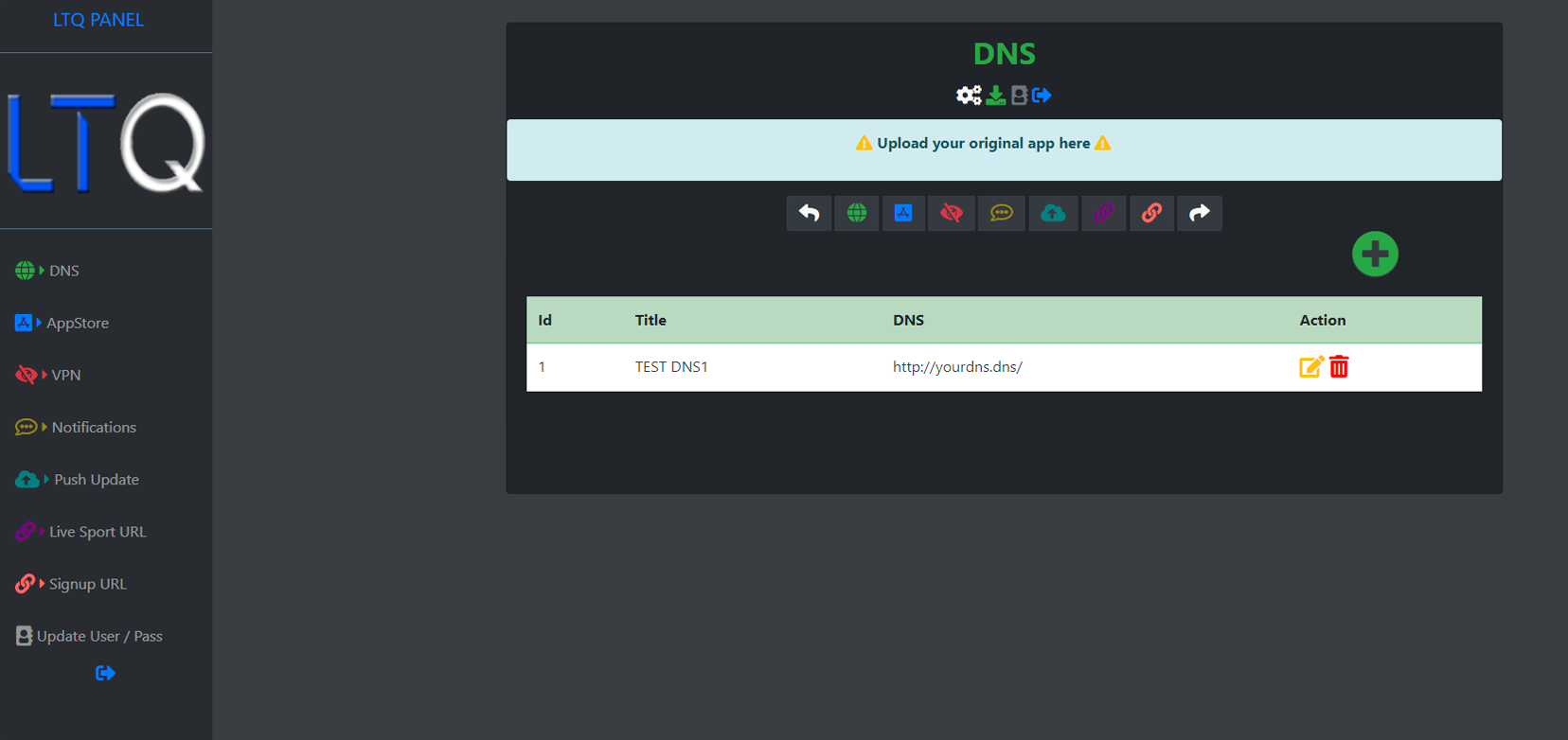The width and height of the screenshot is (1568, 740).
Task: Click Update User / Pass link
Action: point(98,636)
